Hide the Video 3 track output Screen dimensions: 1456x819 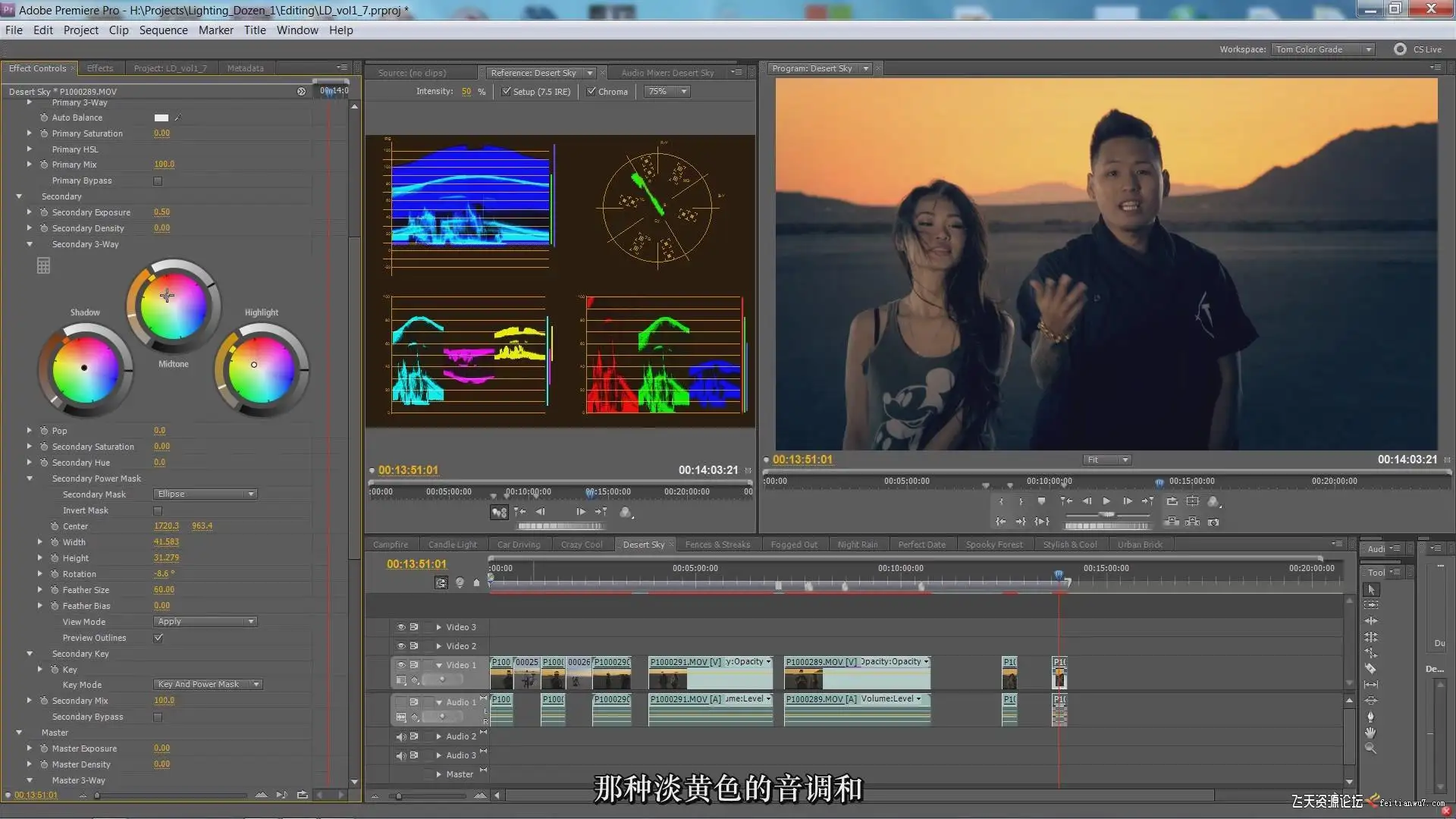pos(400,627)
